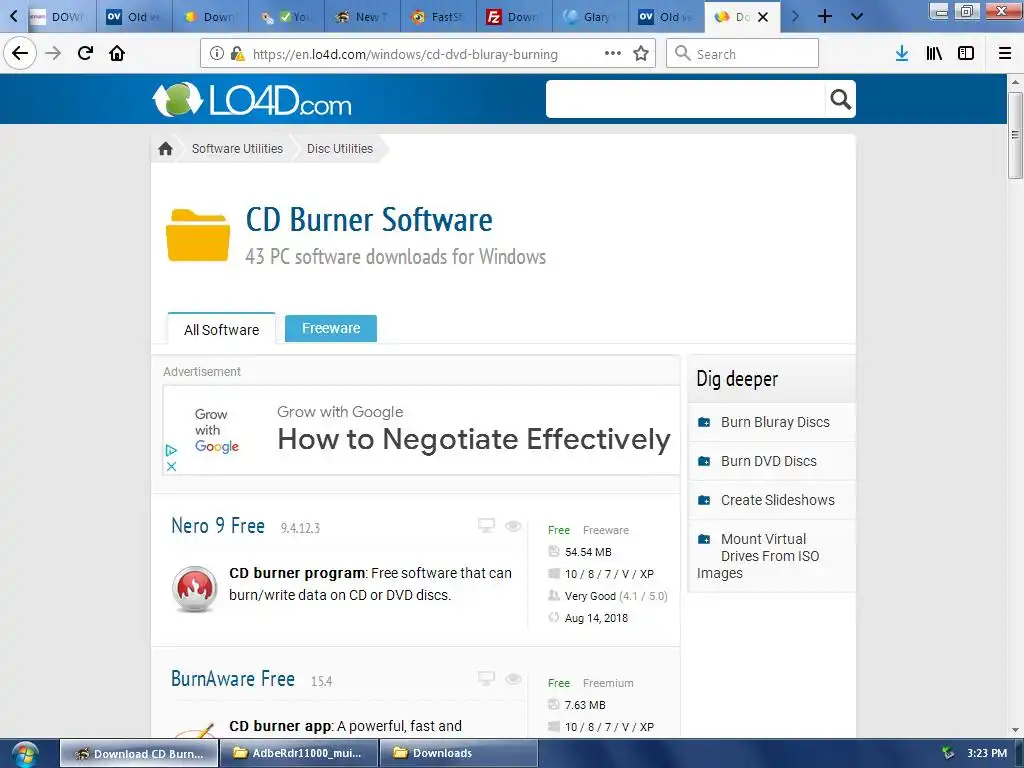Open Software Utilities breadcrumb link

237,149
